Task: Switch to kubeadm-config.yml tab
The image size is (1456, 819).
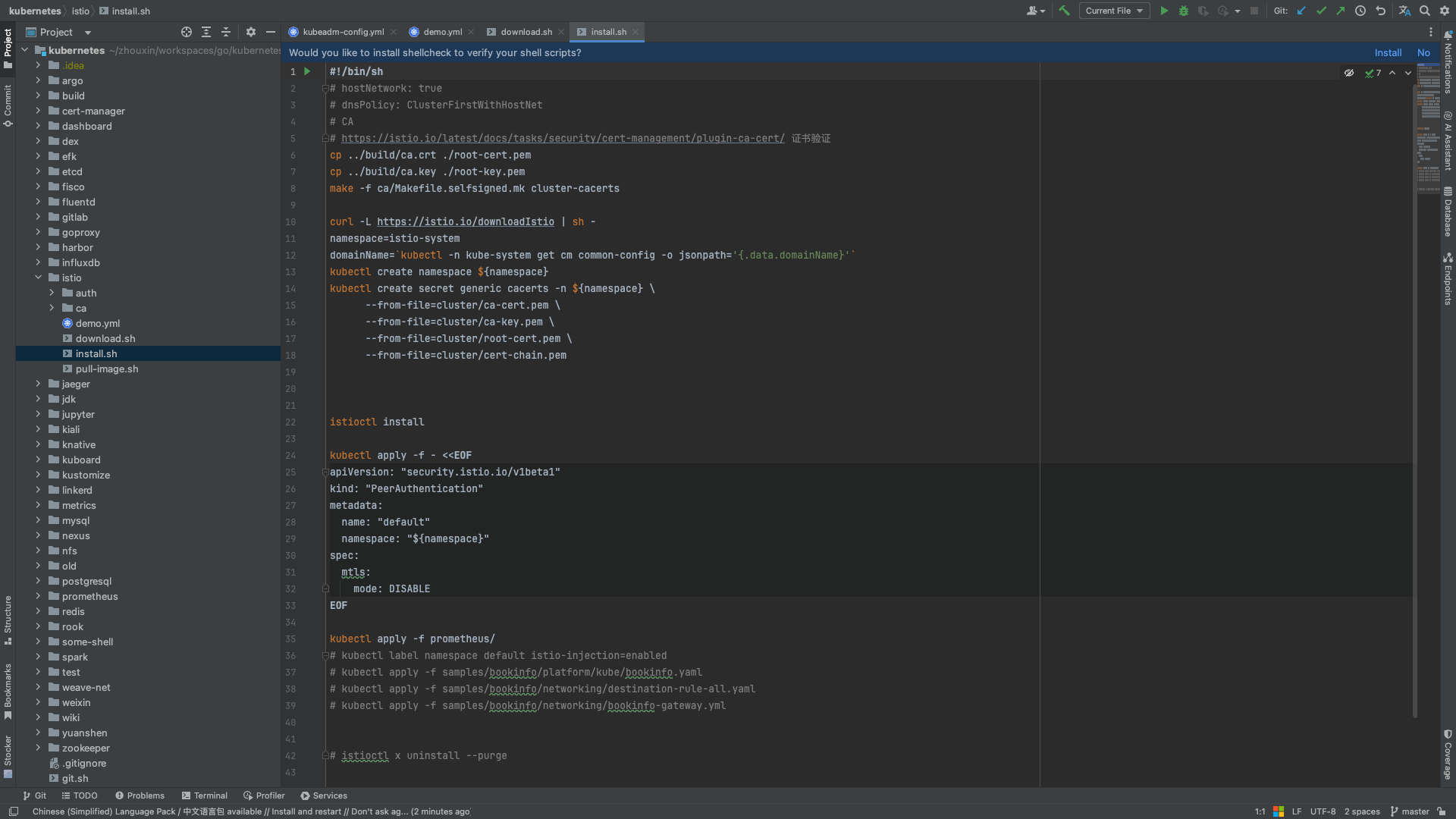Action: tap(338, 31)
